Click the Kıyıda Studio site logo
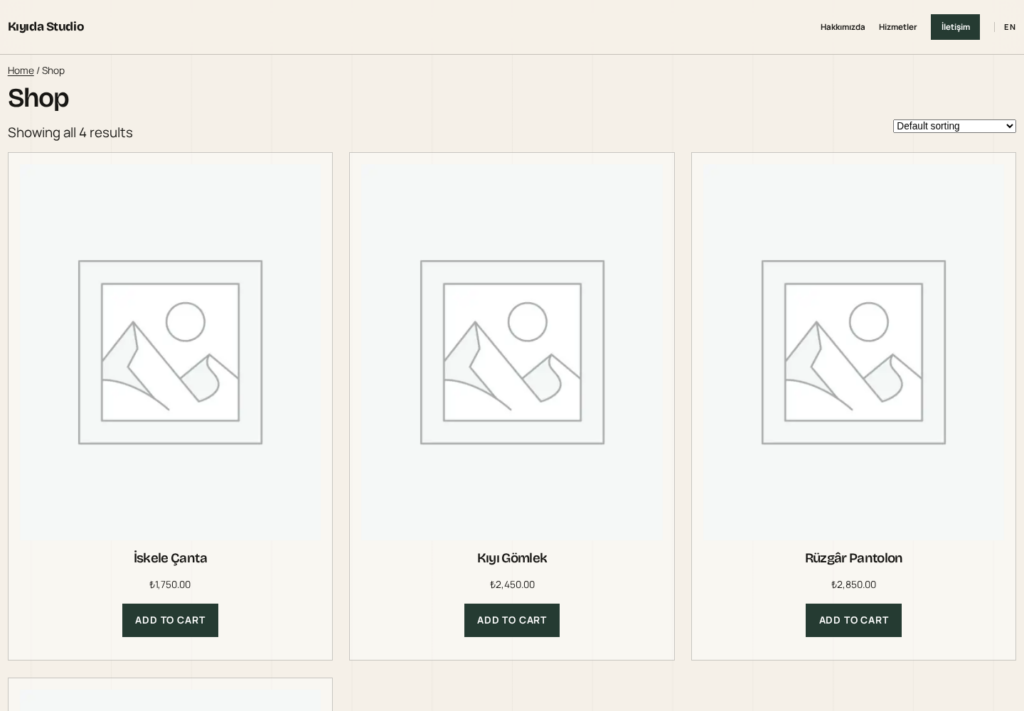 pyautogui.click(x=46, y=27)
